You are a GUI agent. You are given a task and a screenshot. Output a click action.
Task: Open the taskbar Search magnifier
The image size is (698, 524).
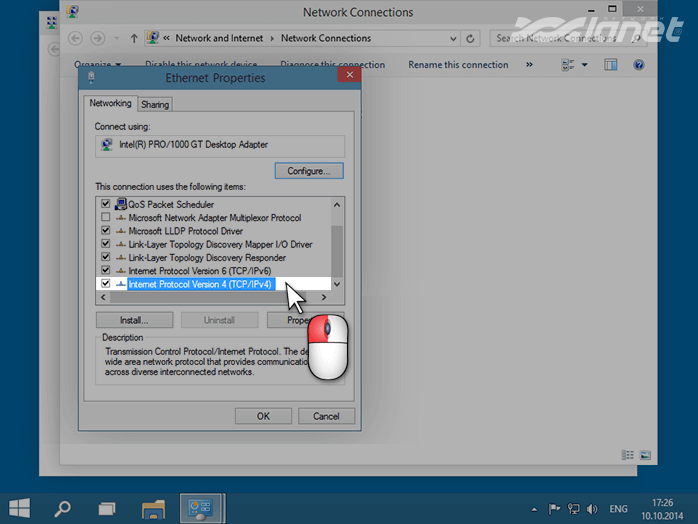click(x=62, y=508)
